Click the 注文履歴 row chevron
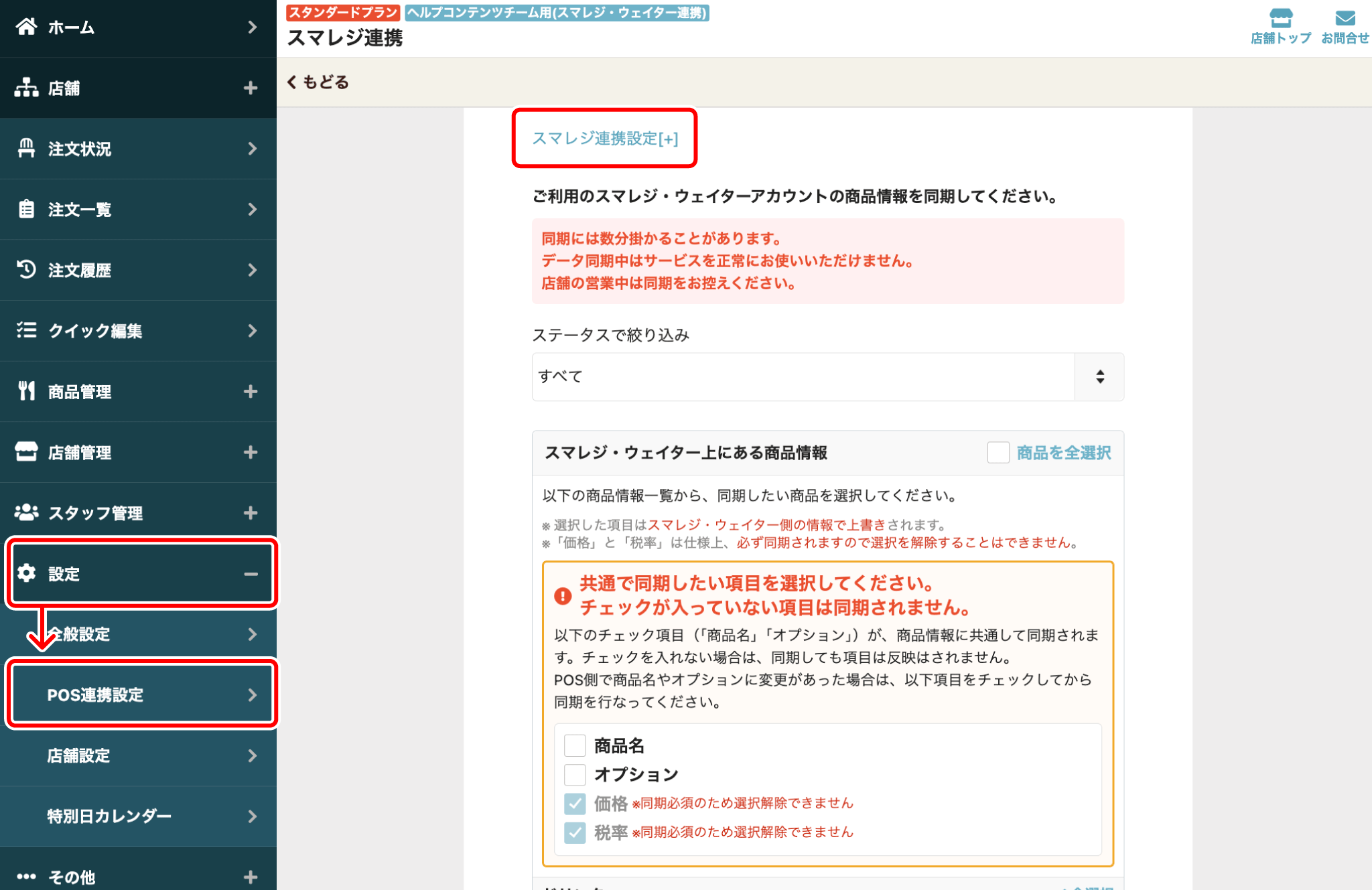This screenshot has width=1372, height=890. tap(253, 270)
